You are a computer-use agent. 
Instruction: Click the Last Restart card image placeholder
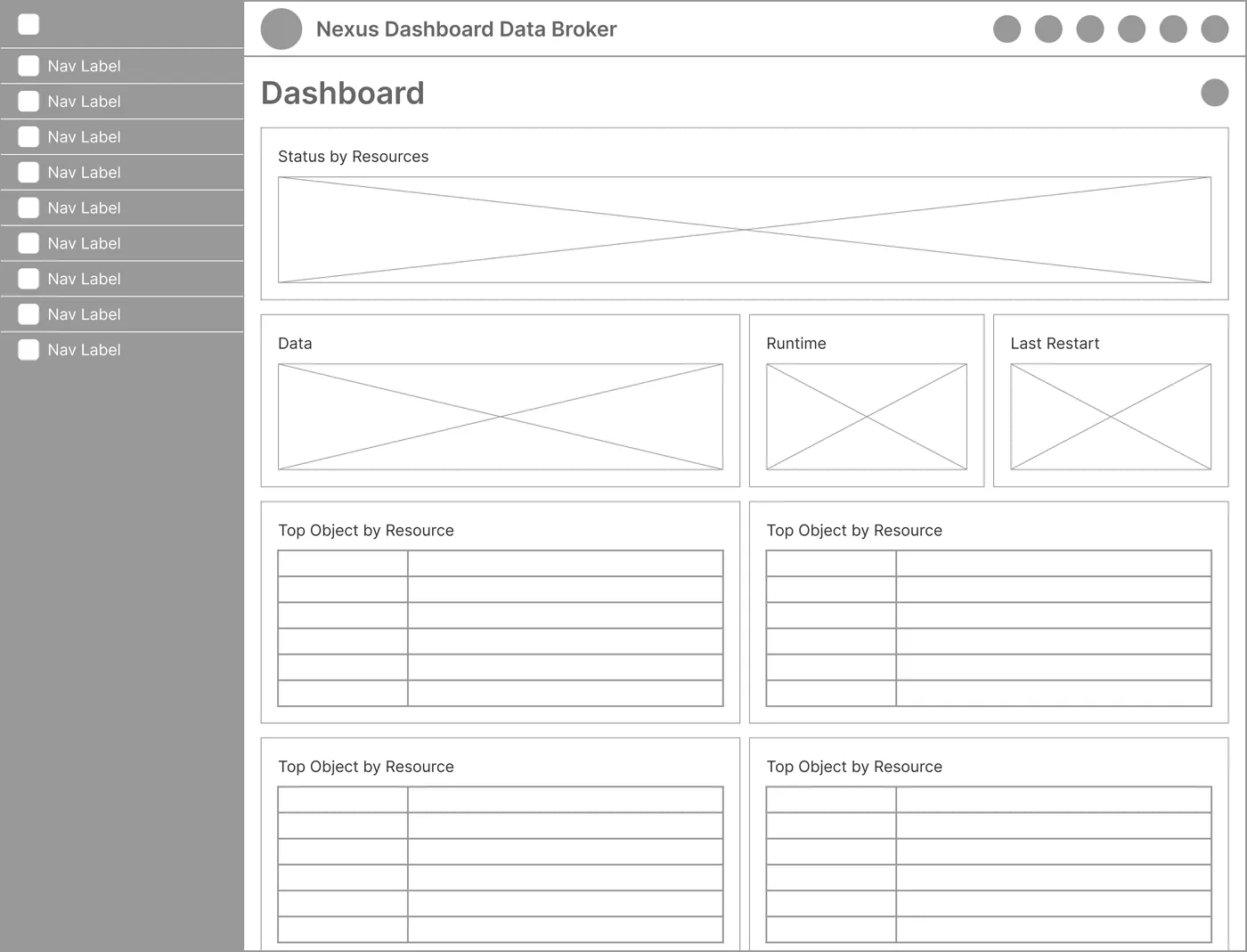coord(1111,417)
